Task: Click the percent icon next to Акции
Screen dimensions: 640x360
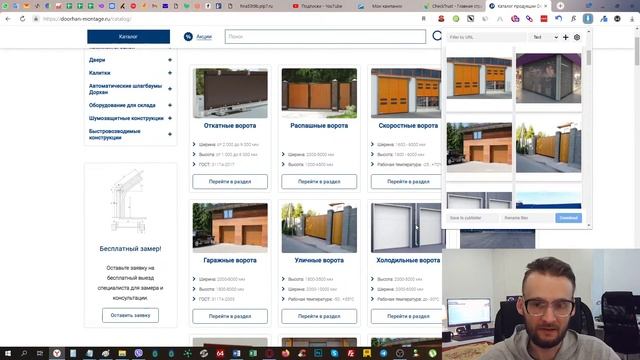Action: (188, 37)
